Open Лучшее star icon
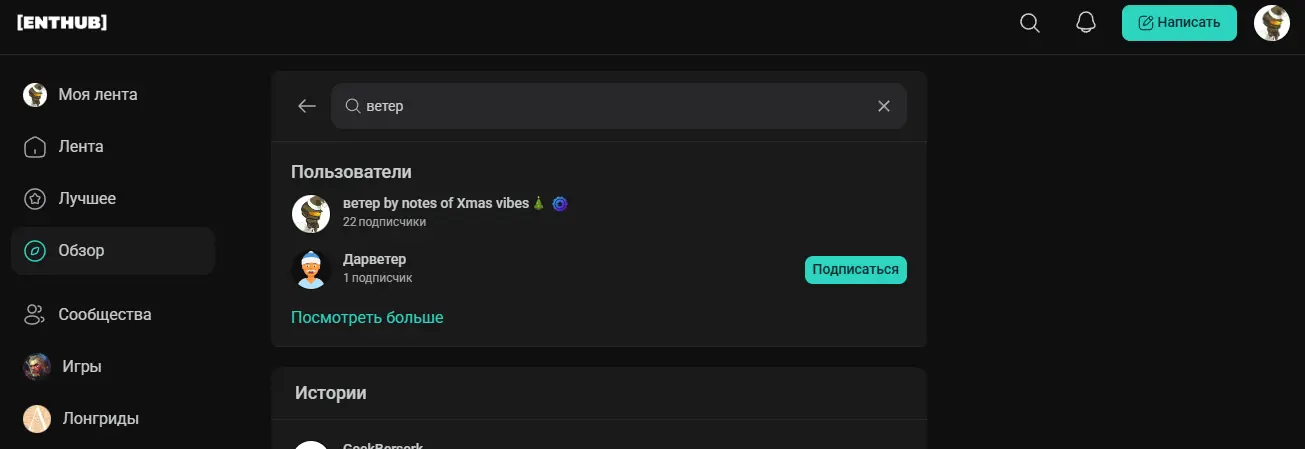 pyautogui.click(x=35, y=199)
